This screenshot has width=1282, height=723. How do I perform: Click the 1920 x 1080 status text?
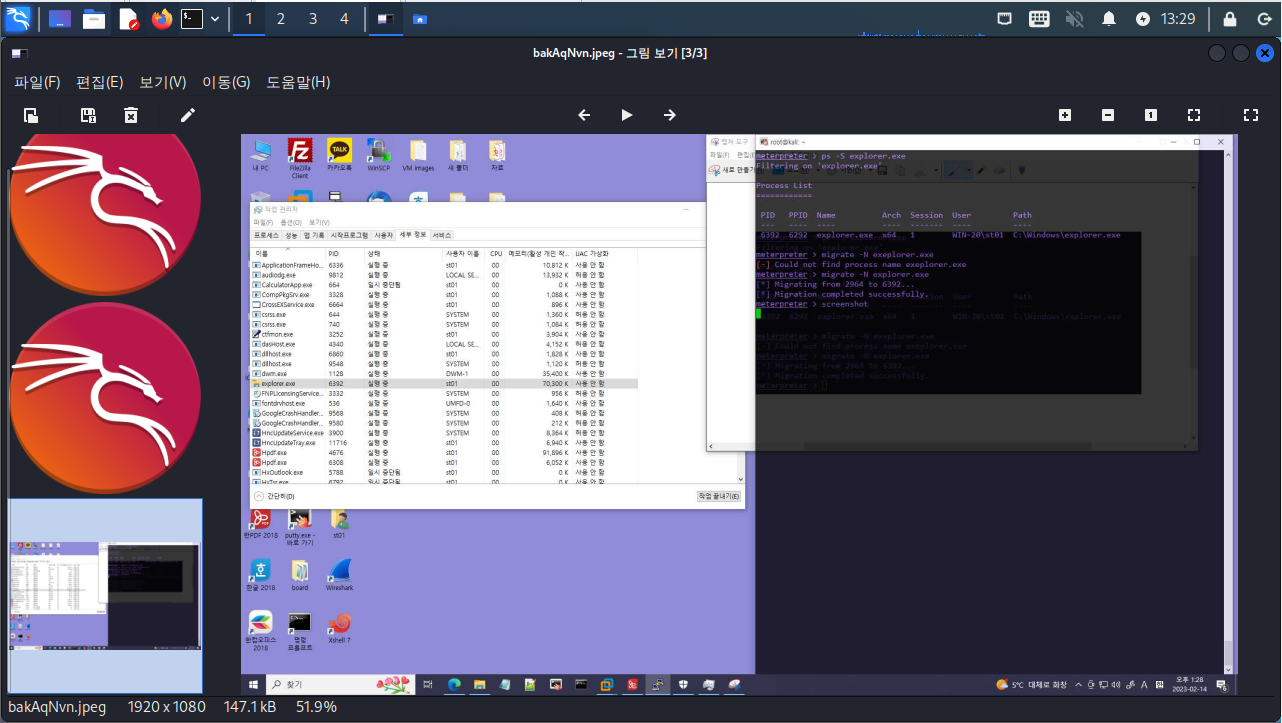167,707
